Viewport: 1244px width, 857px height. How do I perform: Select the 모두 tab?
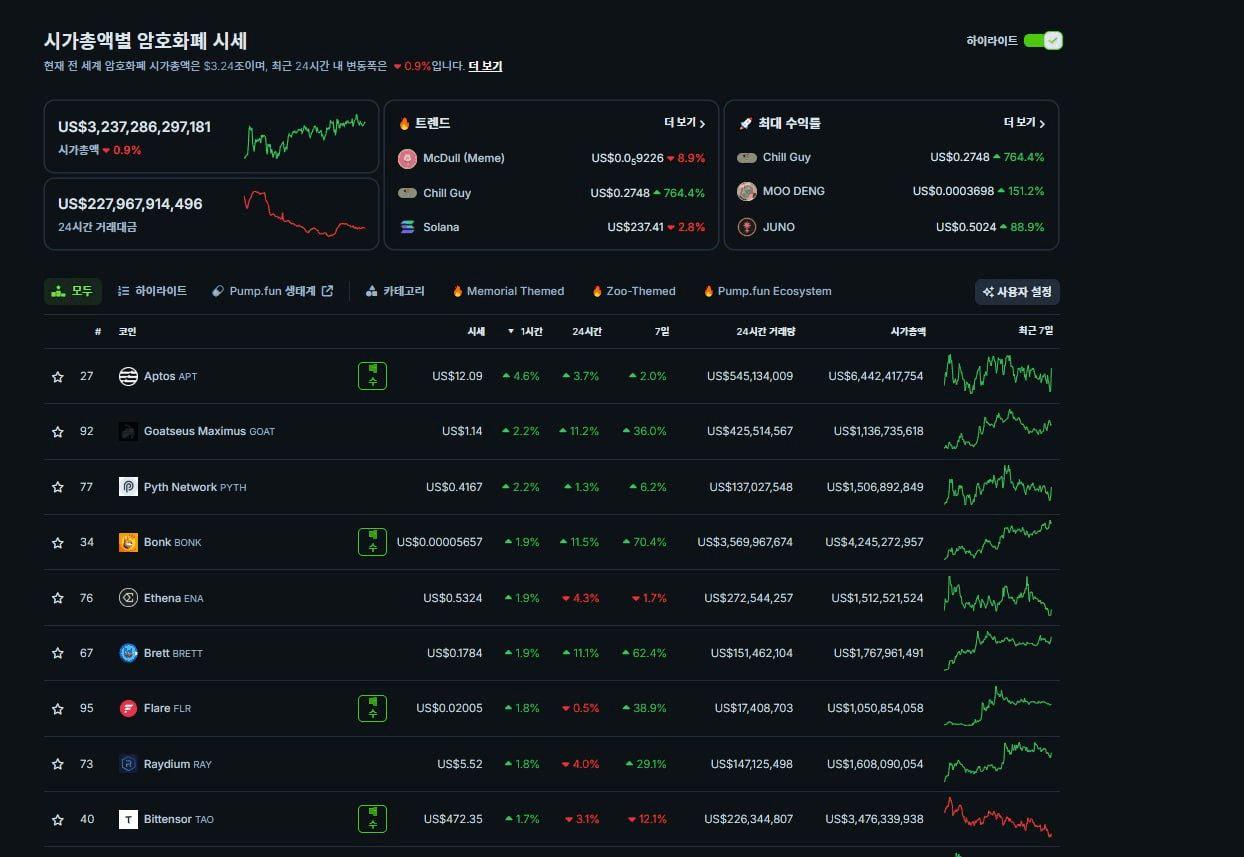coord(73,291)
